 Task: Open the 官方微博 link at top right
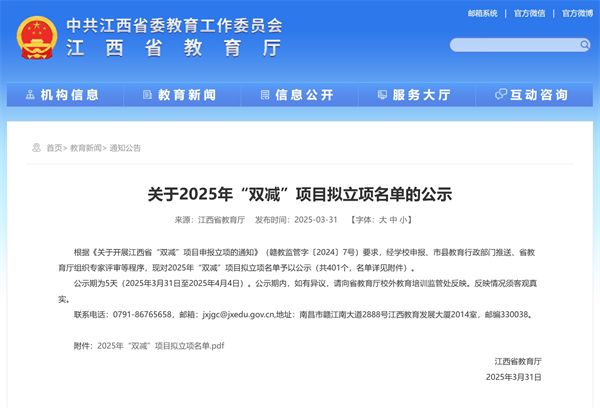pos(576,14)
